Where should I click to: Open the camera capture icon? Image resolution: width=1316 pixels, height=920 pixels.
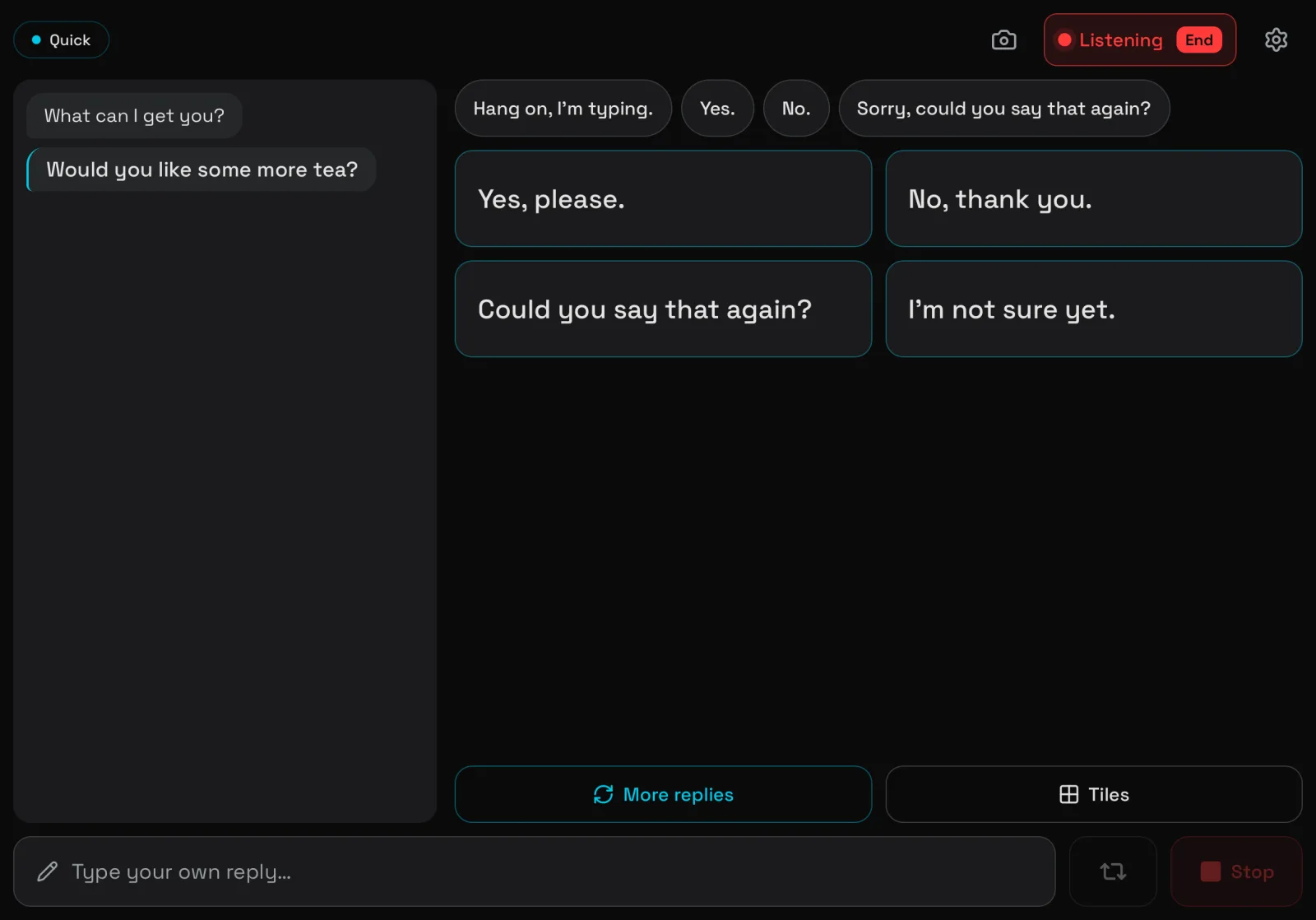(1003, 39)
